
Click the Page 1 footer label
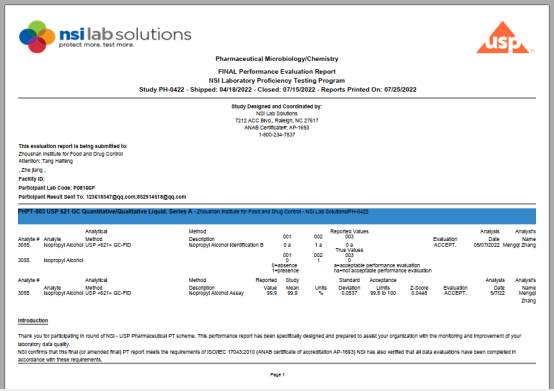[277, 374]
